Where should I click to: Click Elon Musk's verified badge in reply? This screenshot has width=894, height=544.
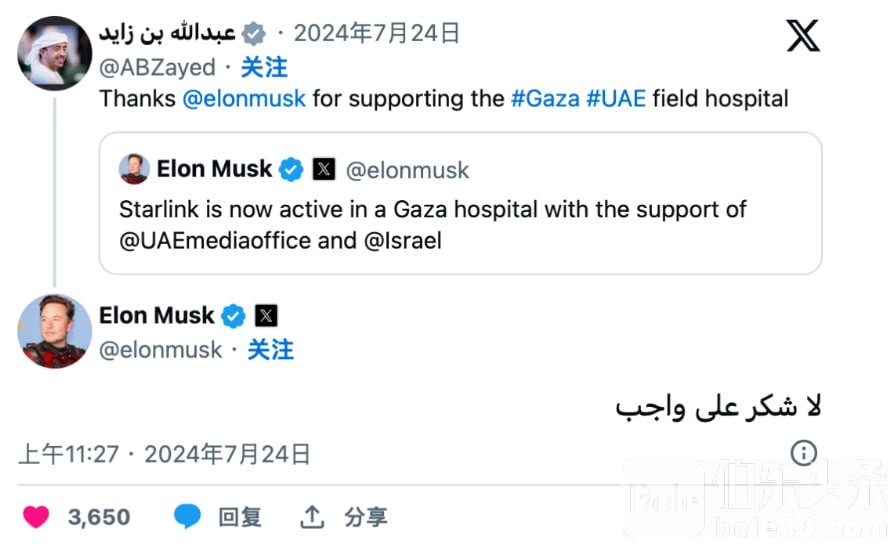pyautogui.click(x=233, y=316)
